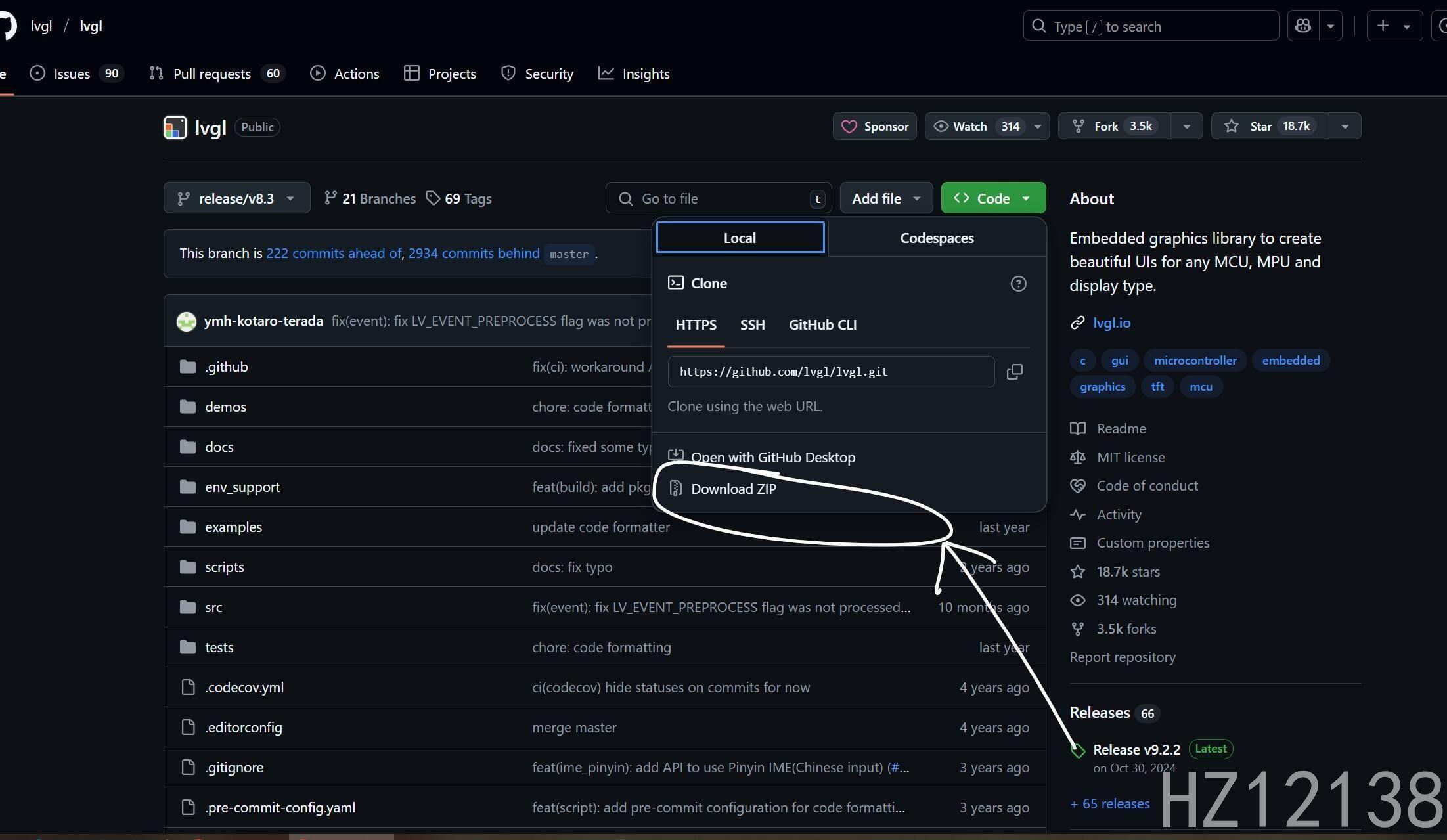Open the + 65 releases link
1447x840 pixels.
pos(1109,804)
